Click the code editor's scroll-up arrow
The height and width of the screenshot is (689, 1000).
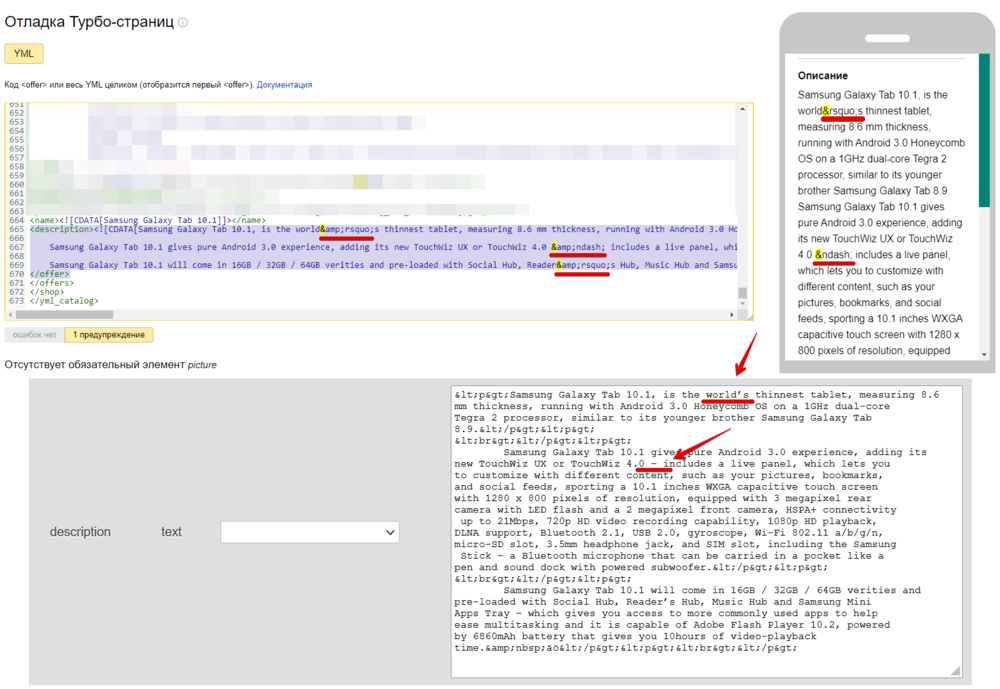click(x=742, y=107)
